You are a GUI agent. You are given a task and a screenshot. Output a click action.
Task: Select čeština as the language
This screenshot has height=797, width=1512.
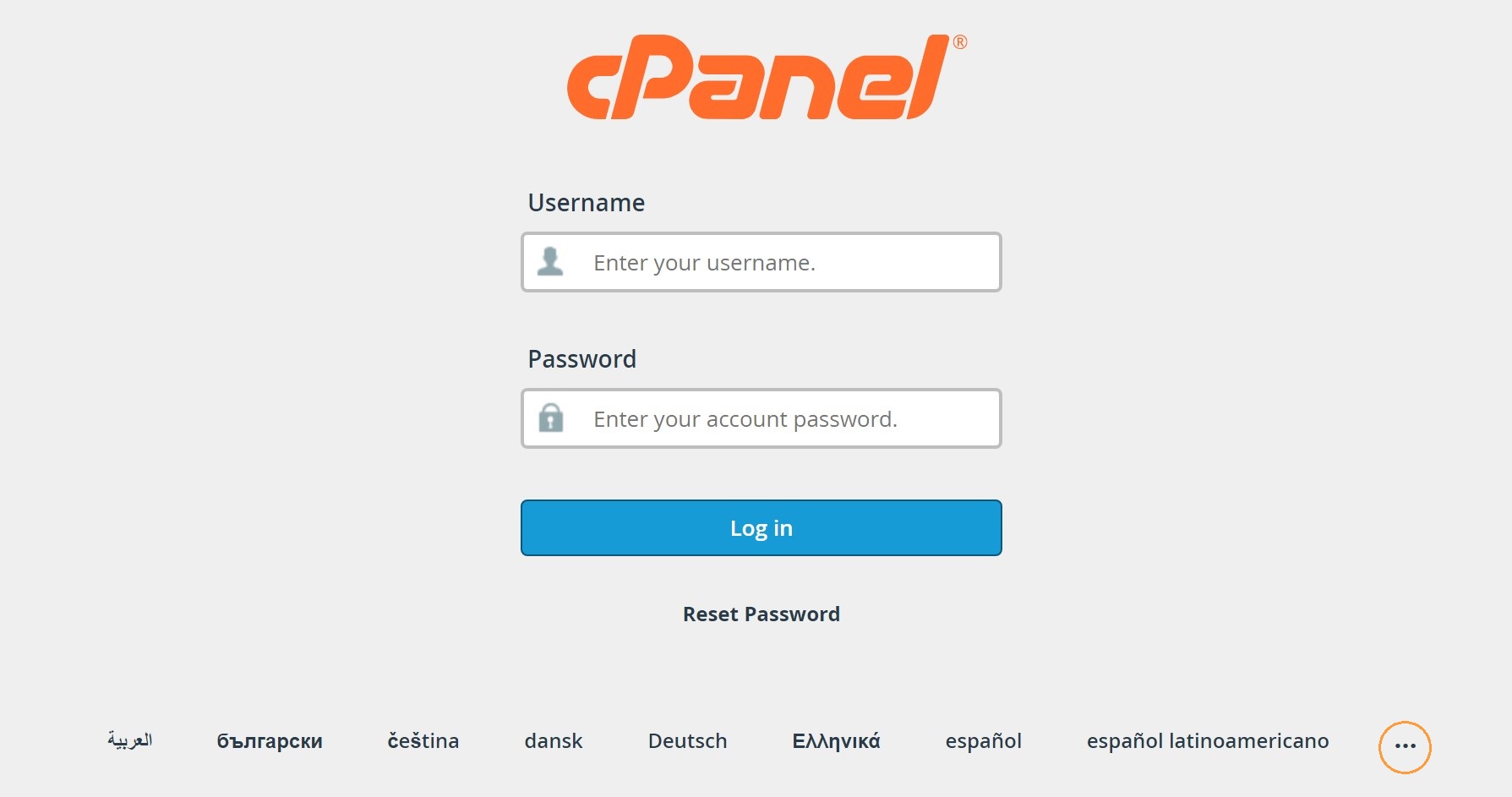(423, 740)
